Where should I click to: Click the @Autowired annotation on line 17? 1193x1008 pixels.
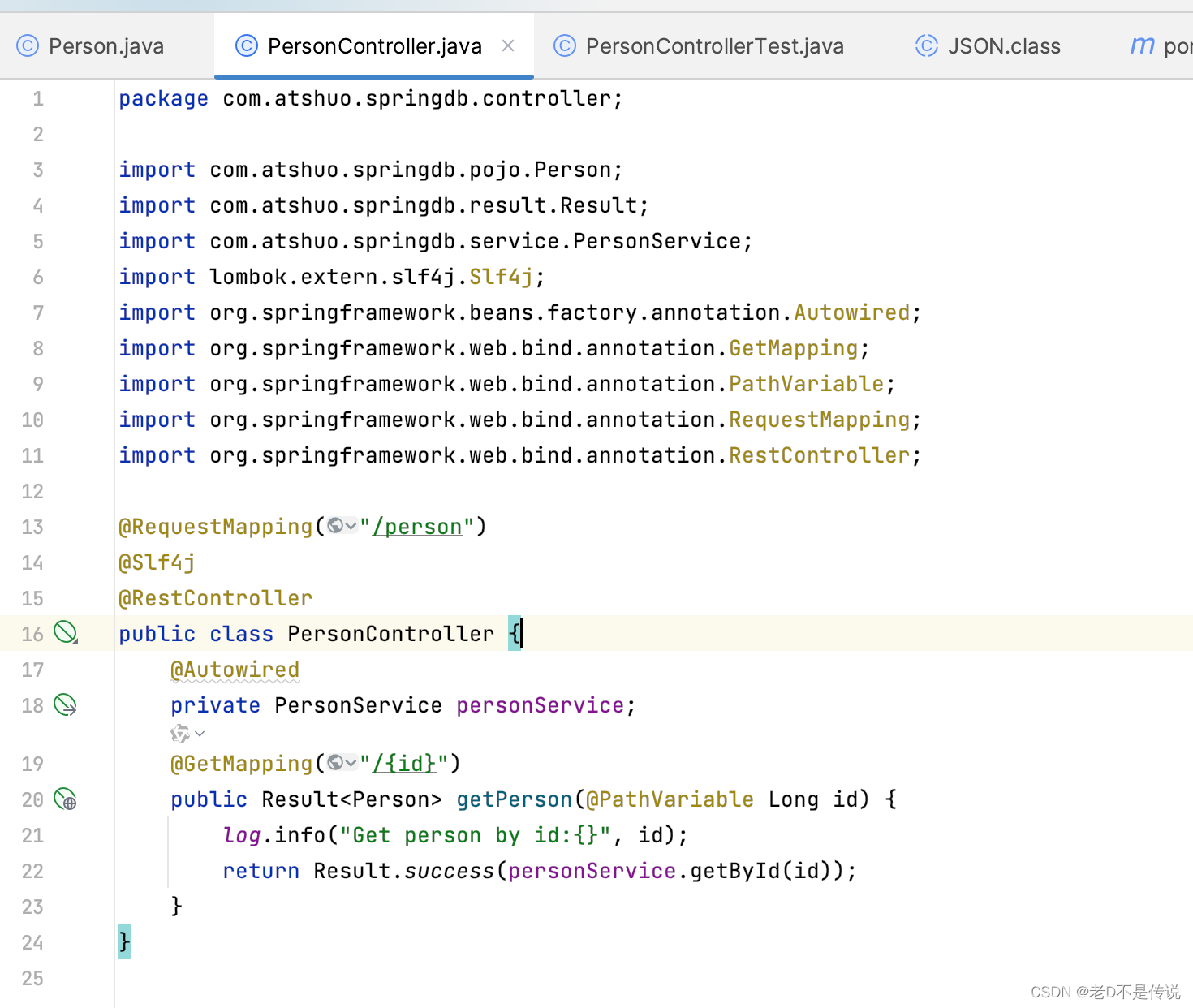pyautogui.click(x=235, y=670)
